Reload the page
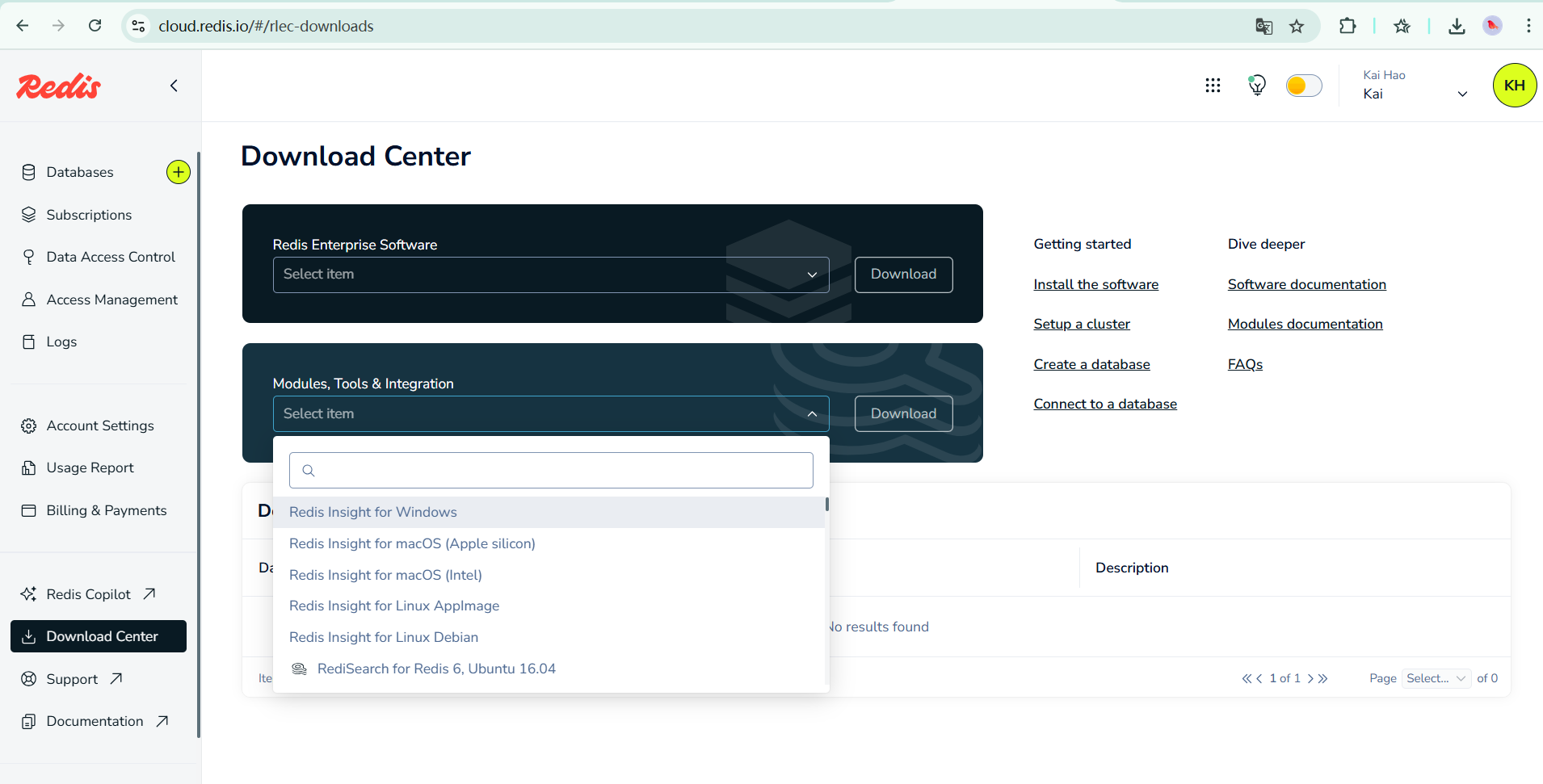Screen dimensions: 1543x784 [x=95, y=26]
